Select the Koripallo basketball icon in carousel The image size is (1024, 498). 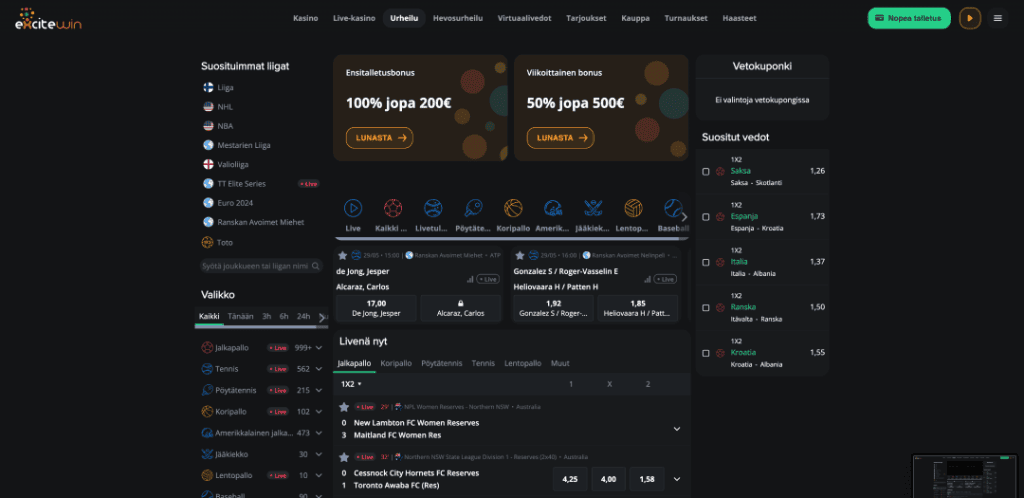pyautogui.click(x=513, y=208)
